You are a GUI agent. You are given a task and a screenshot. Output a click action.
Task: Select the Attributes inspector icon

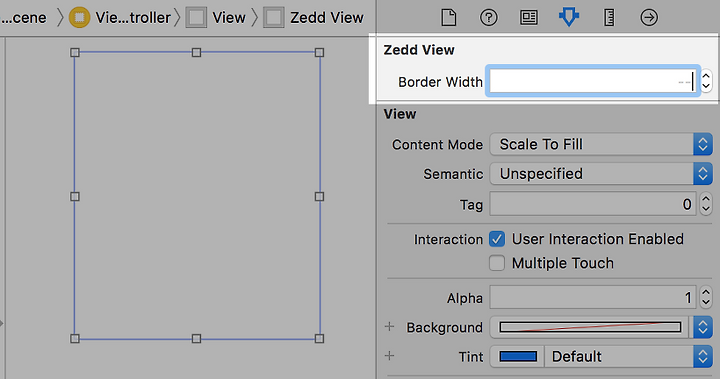pyautogui.click(x=569, y=18)
